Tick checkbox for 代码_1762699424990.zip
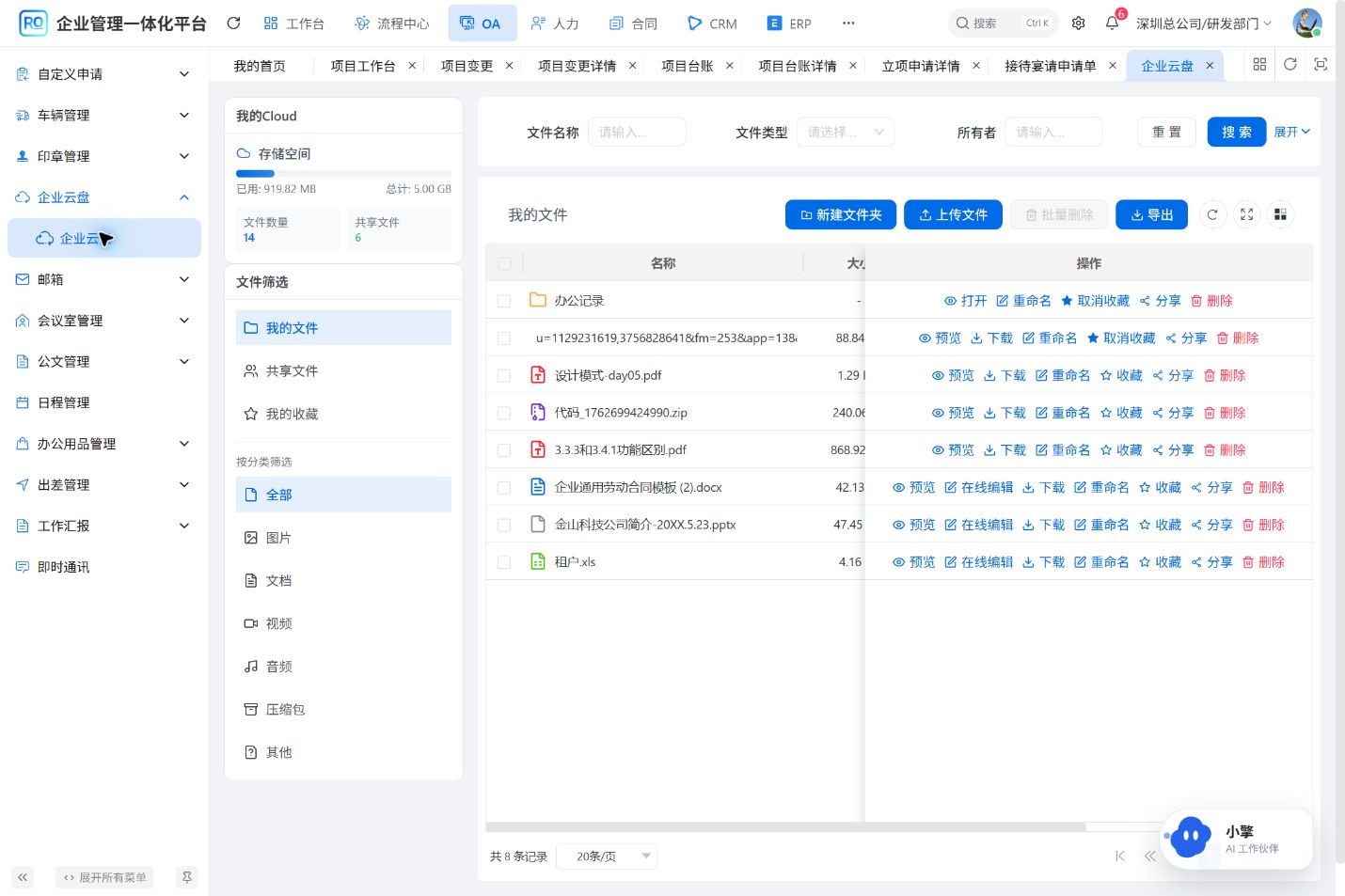Viewport: 1345px width, 896px height. (x=504, y=413)
